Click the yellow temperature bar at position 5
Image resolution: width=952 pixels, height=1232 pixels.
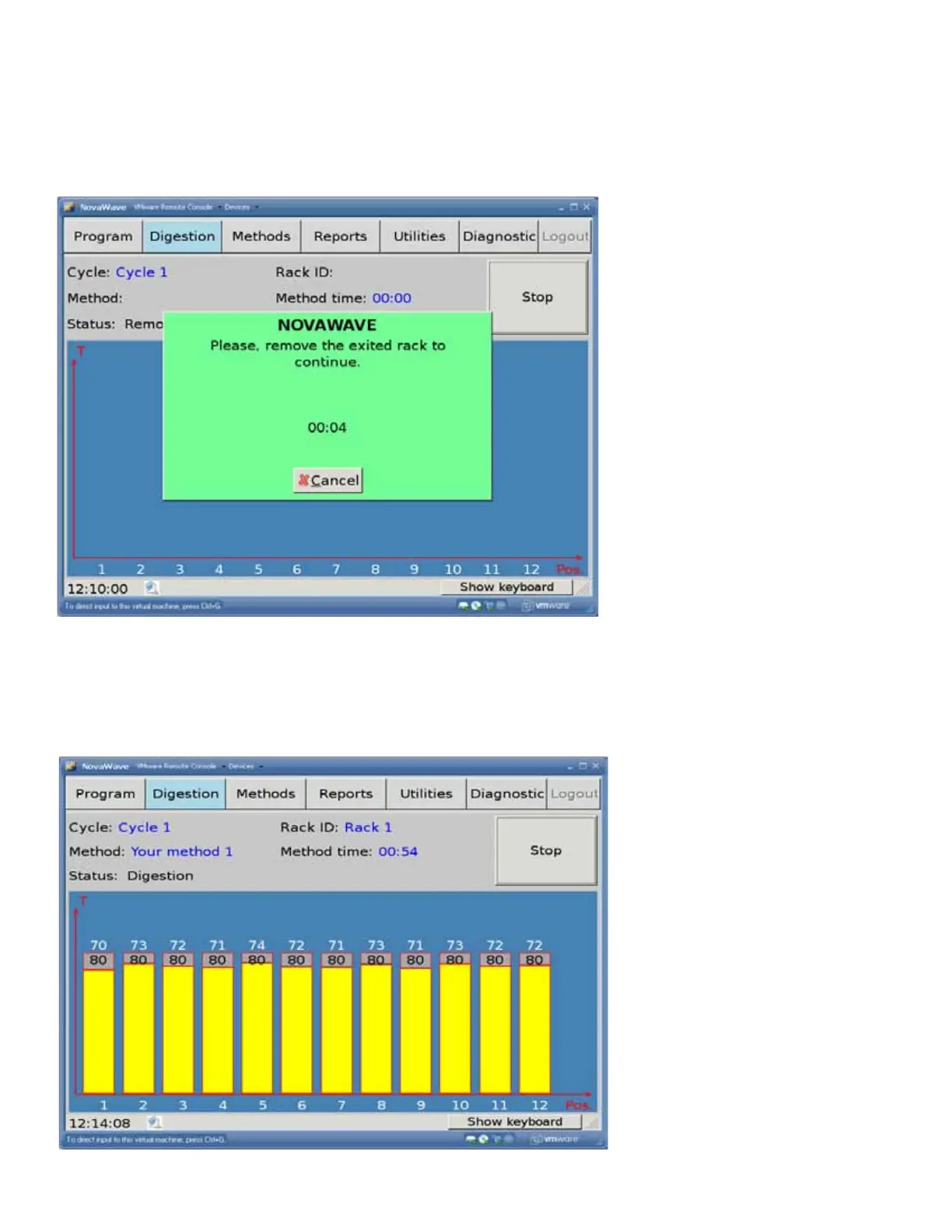pyautogui.click(x=257, y=1027)
